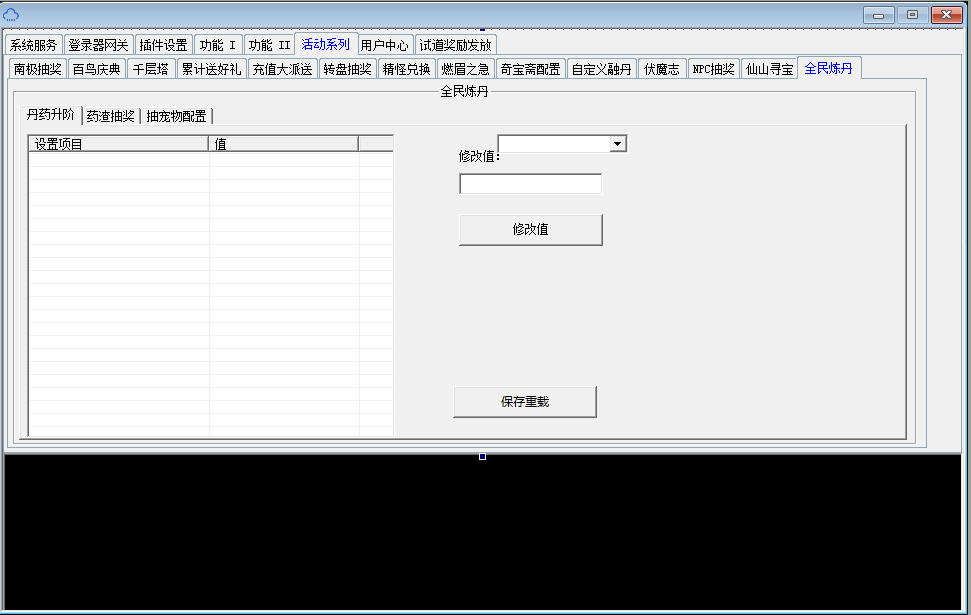Select the 插件设置 tab

click(163, 45)
